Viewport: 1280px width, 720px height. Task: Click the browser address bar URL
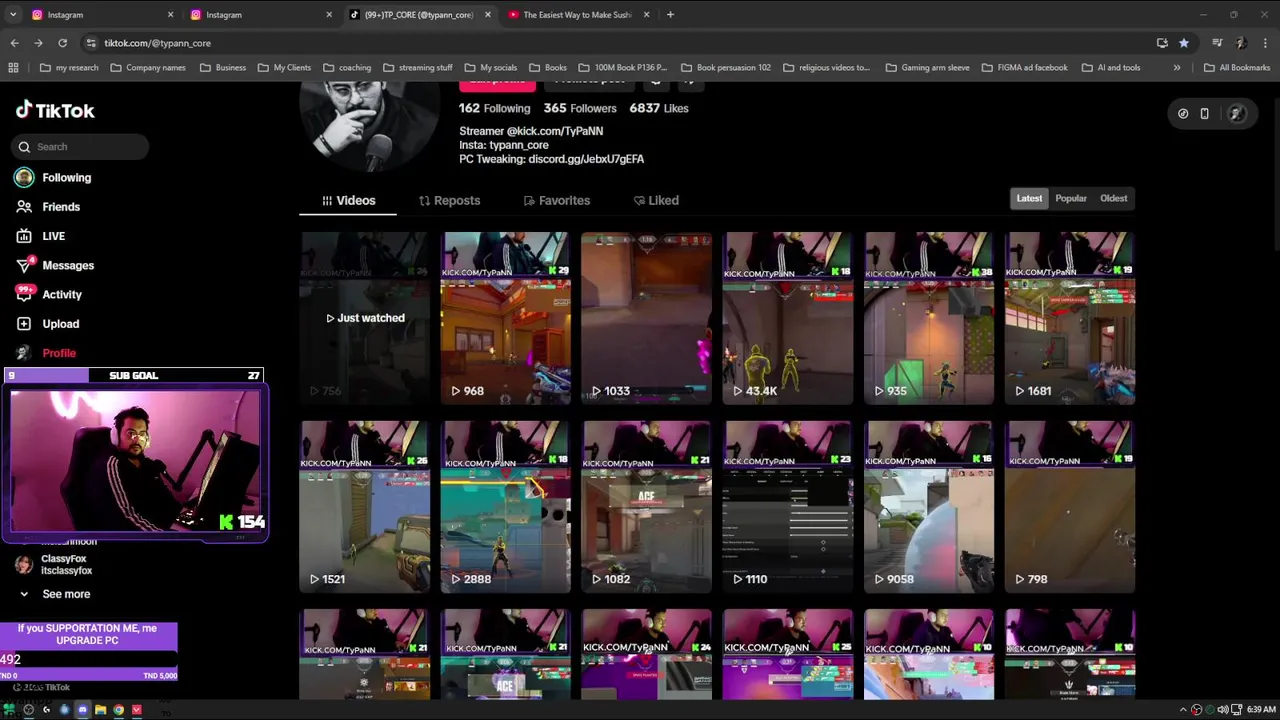point(158,43)
